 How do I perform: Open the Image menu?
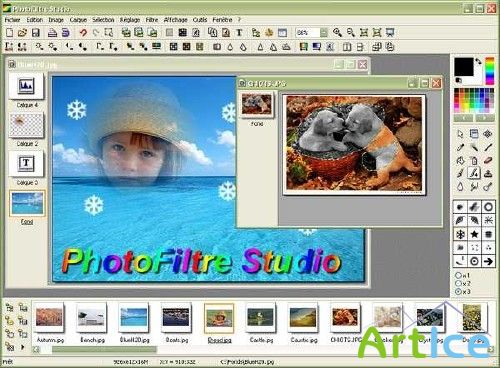[56, 20]
